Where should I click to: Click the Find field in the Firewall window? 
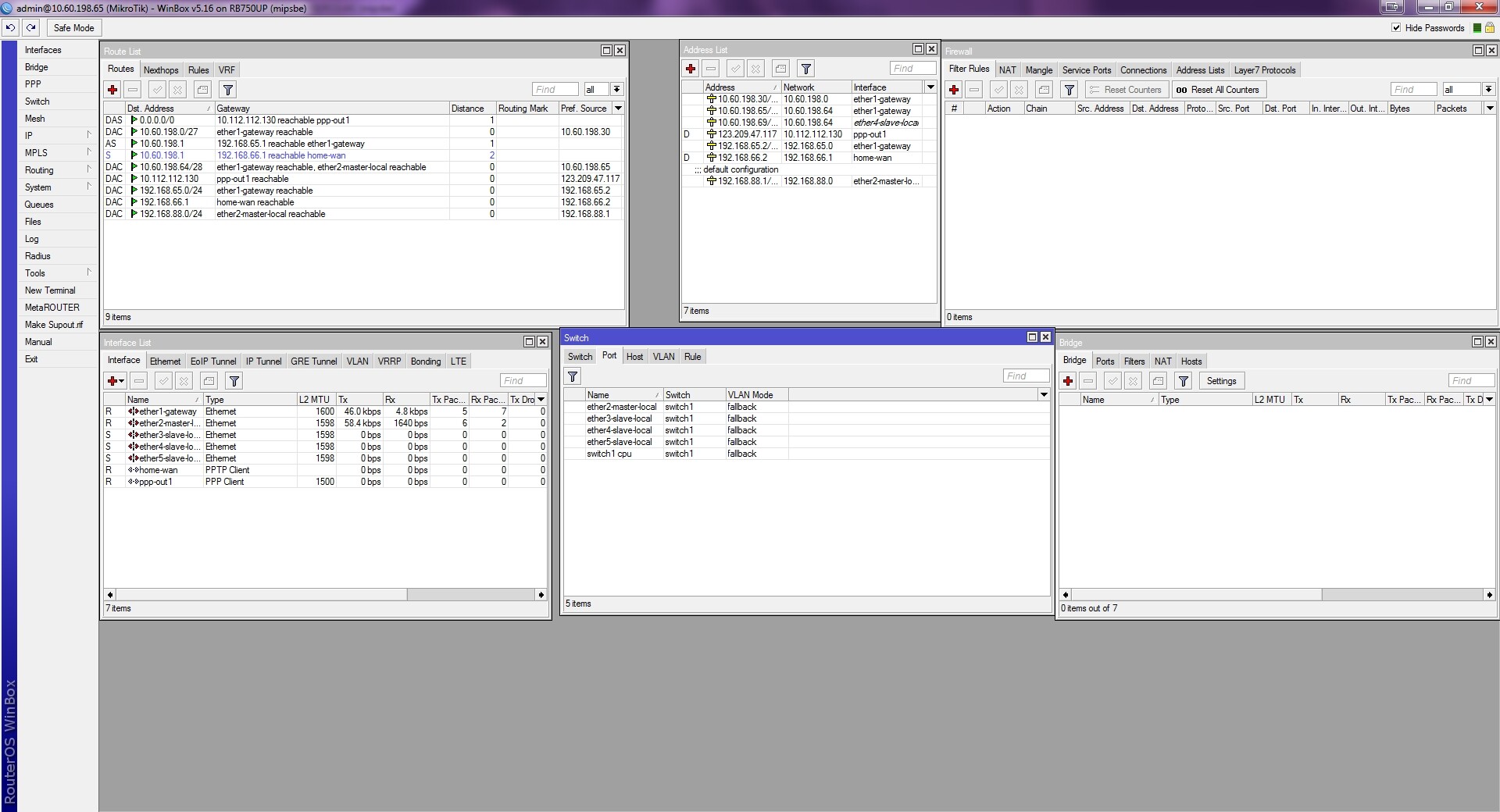(1412, 89)
